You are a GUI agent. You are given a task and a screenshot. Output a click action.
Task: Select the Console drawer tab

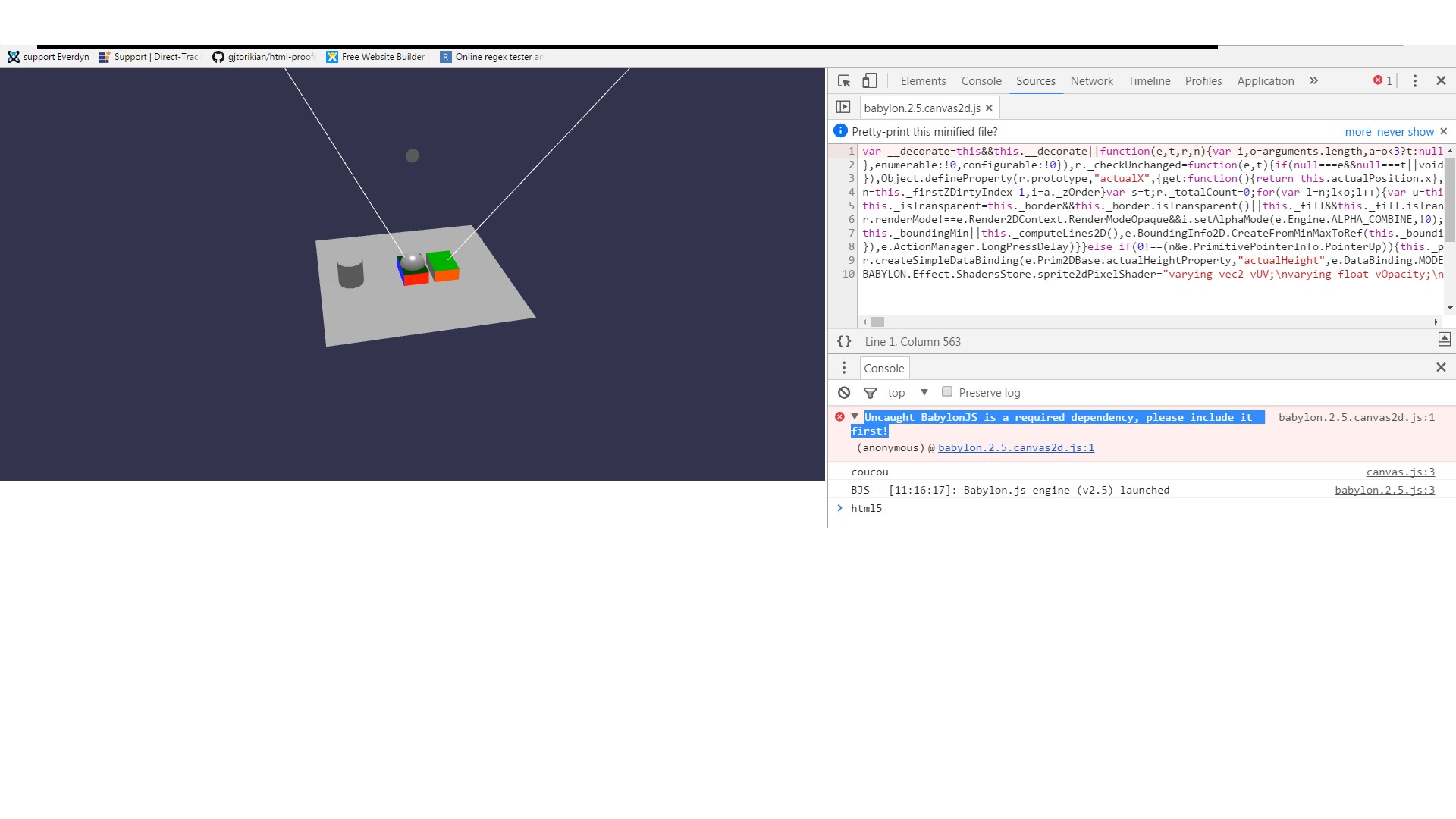pyautogui.click(x=884, y=368)
